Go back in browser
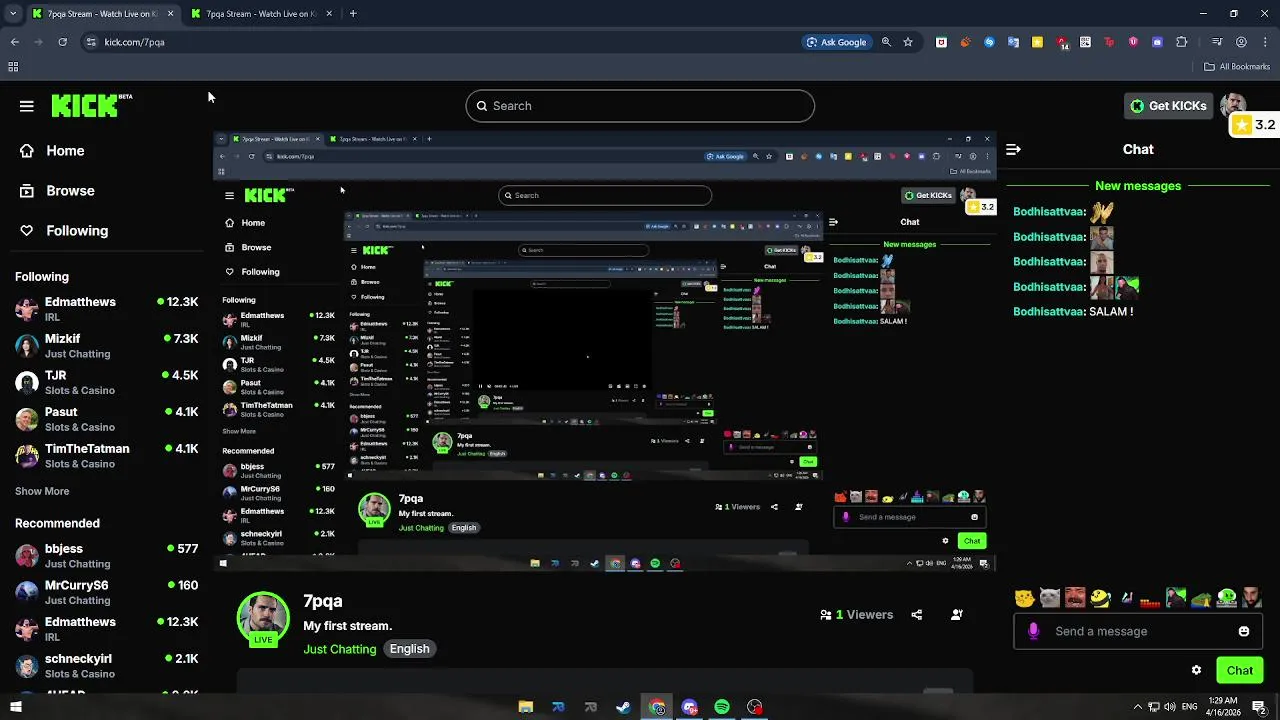Image resolution: width=1280 pixels, height=720 pixels. click(14, 42)
